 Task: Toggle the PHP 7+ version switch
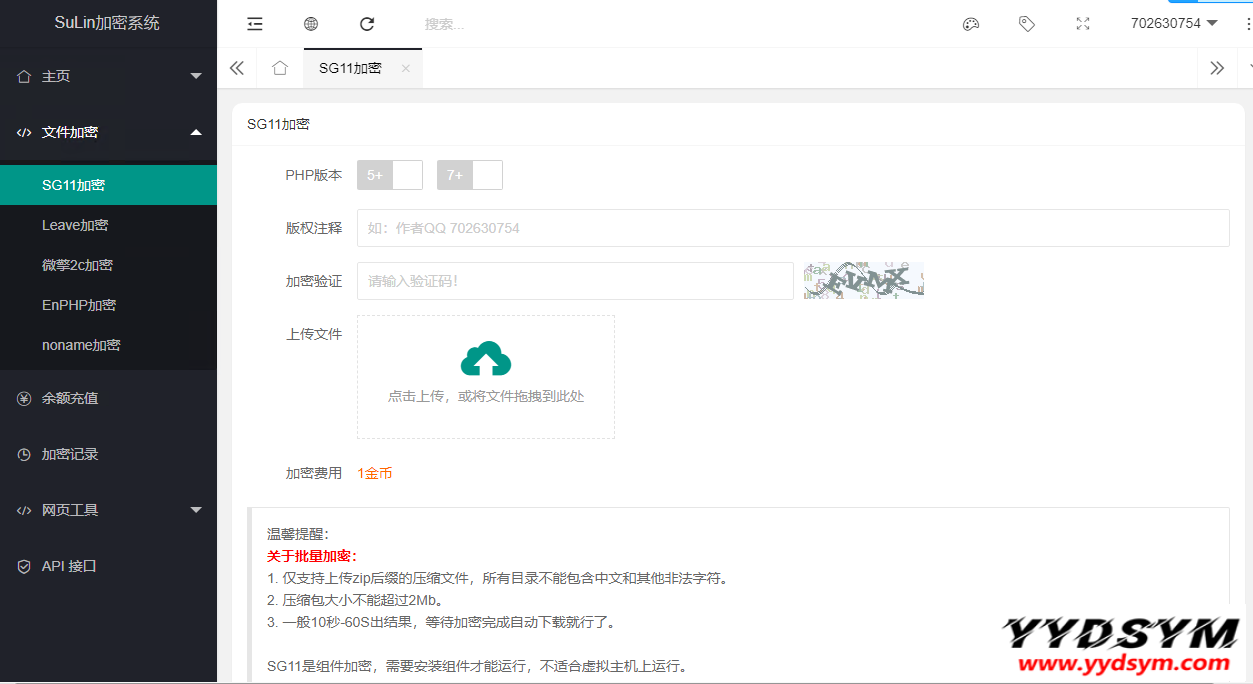[470, 175]
